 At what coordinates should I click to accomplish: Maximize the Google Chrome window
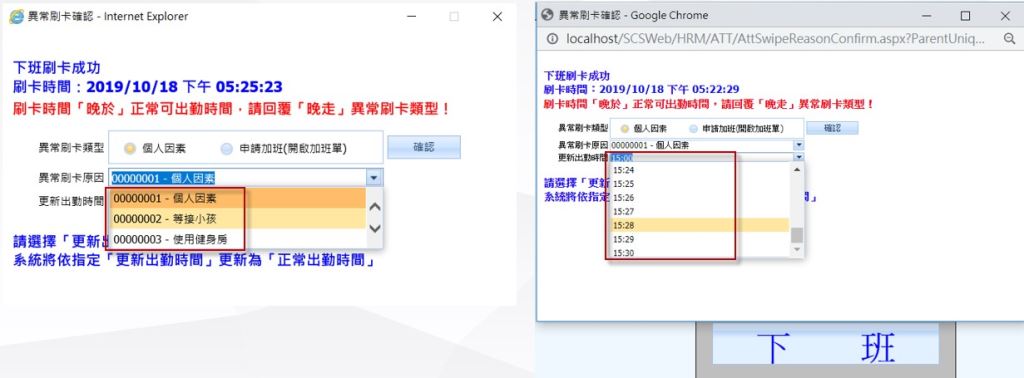coord(965,16)
